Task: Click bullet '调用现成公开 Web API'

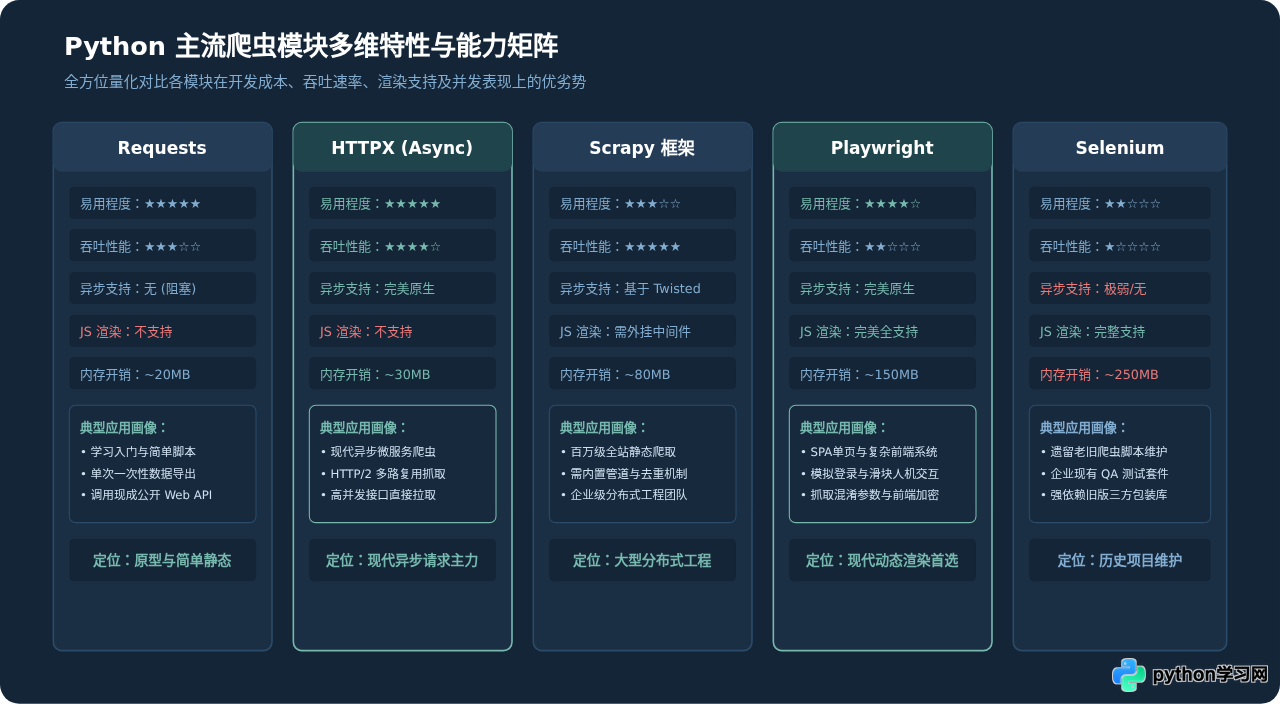Action: (x=146, y=495)
